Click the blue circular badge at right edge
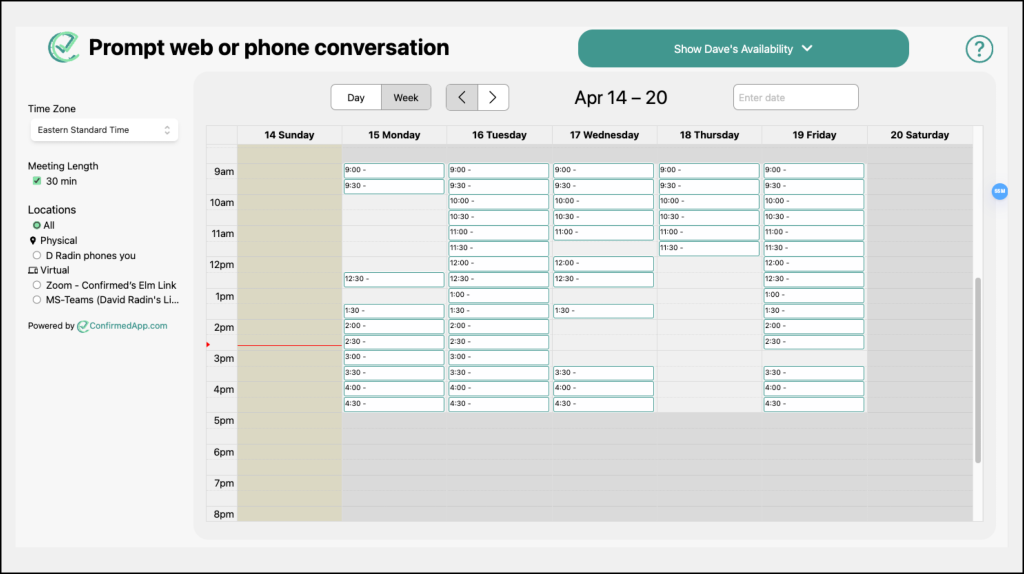1024x574 pixels. tap(999, 191)
